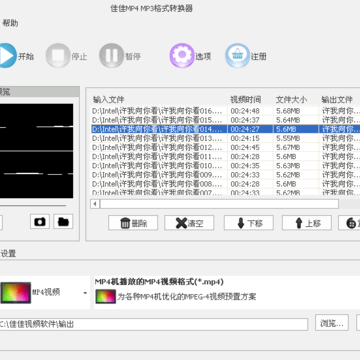Image resolution: width=360 pixels, height=360 pixels.
Task: Click the file size cell 5.64MB
Action: [x=288, y=120]
